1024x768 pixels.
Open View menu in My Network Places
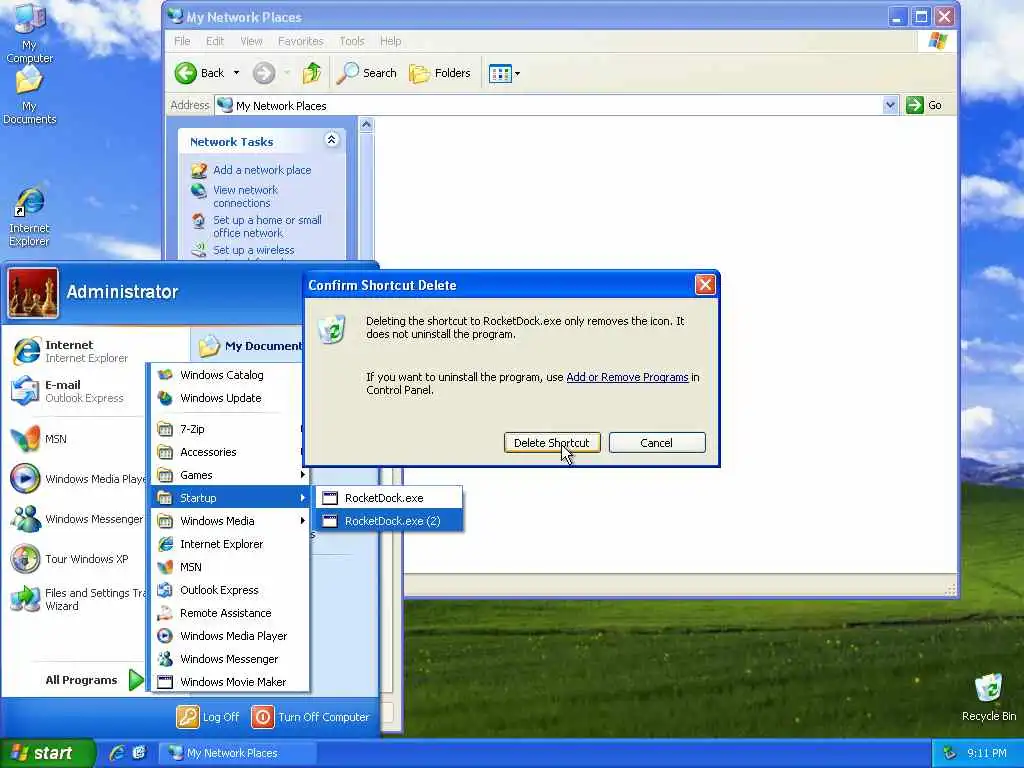click(251, 41)
